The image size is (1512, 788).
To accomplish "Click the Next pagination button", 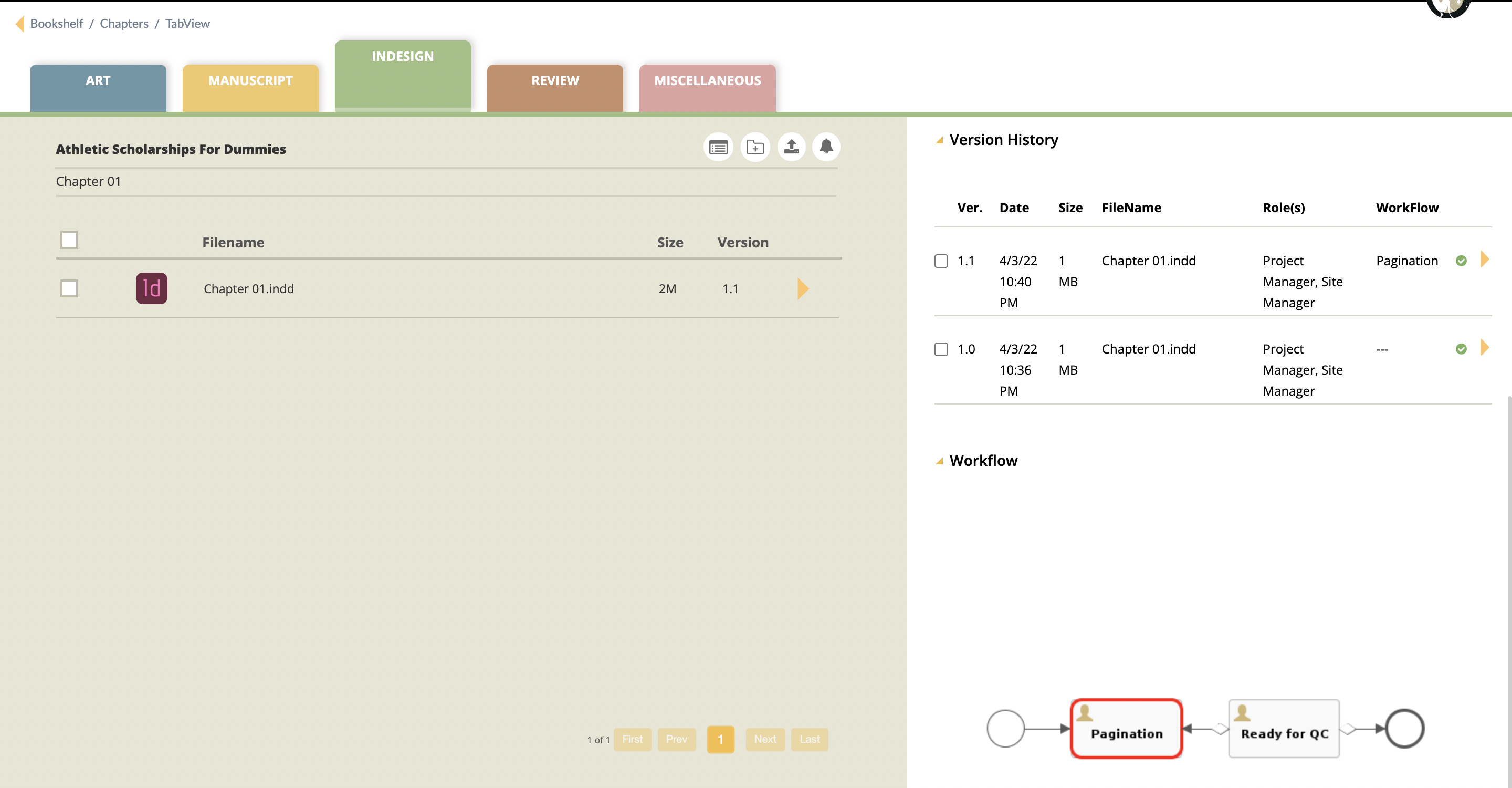I will click(x=765, y=739).
